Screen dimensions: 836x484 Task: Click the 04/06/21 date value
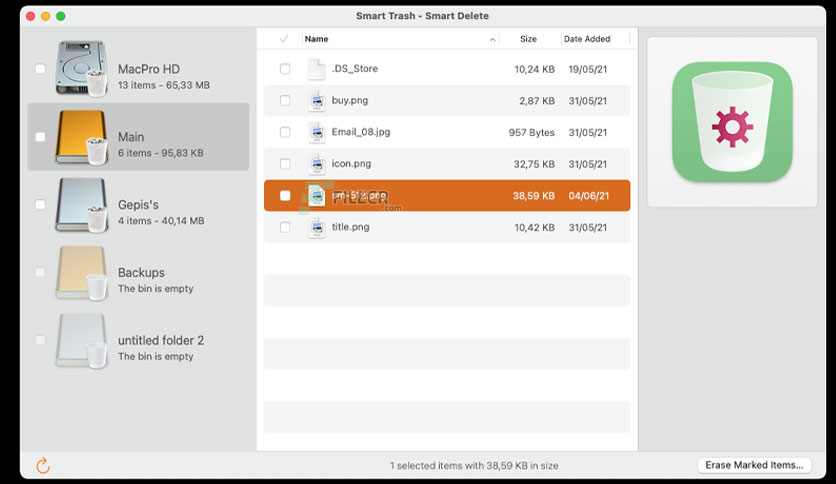[x=589, y=196]
